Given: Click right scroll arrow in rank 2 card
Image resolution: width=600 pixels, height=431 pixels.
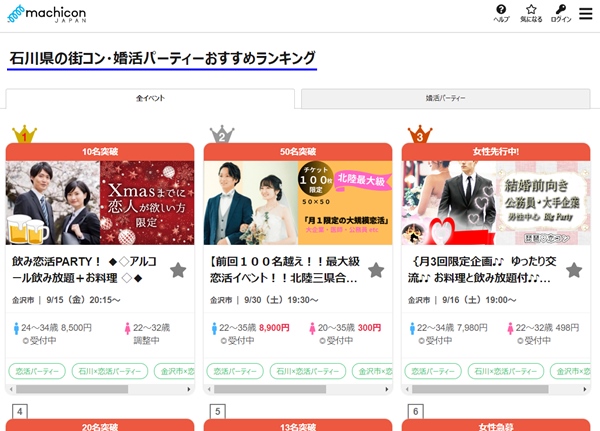Looking at the screenshot, I should (x=387, y=389).
